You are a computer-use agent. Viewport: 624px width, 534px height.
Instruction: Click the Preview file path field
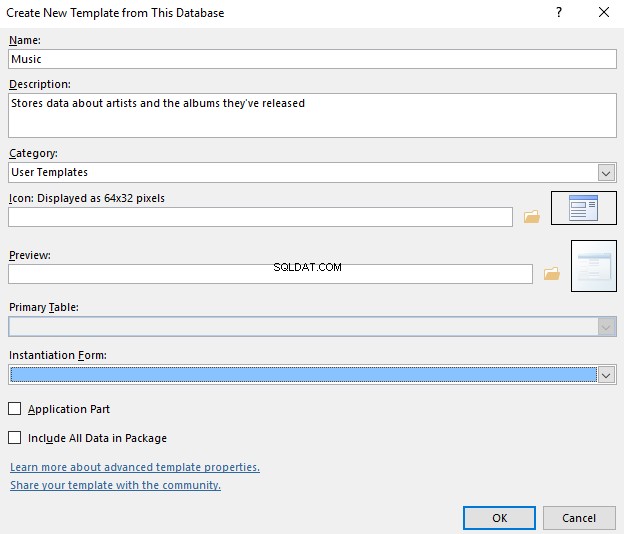pos(270,274)
